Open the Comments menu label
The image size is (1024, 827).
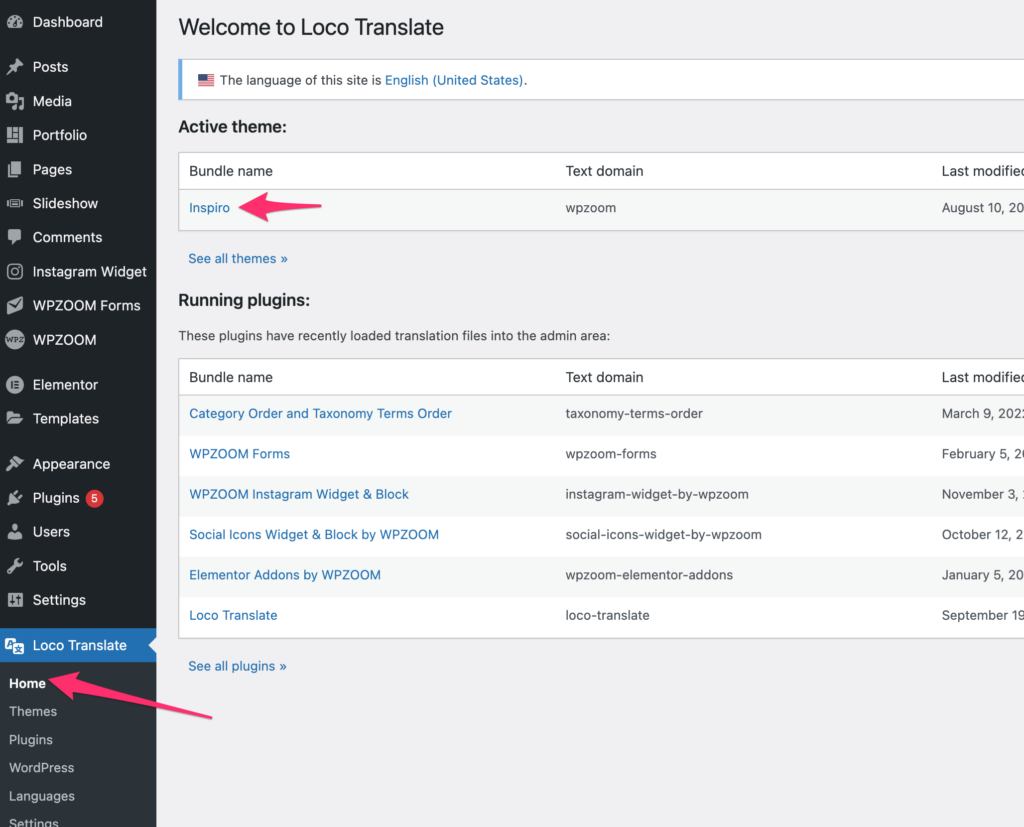[x=67, y=237]
